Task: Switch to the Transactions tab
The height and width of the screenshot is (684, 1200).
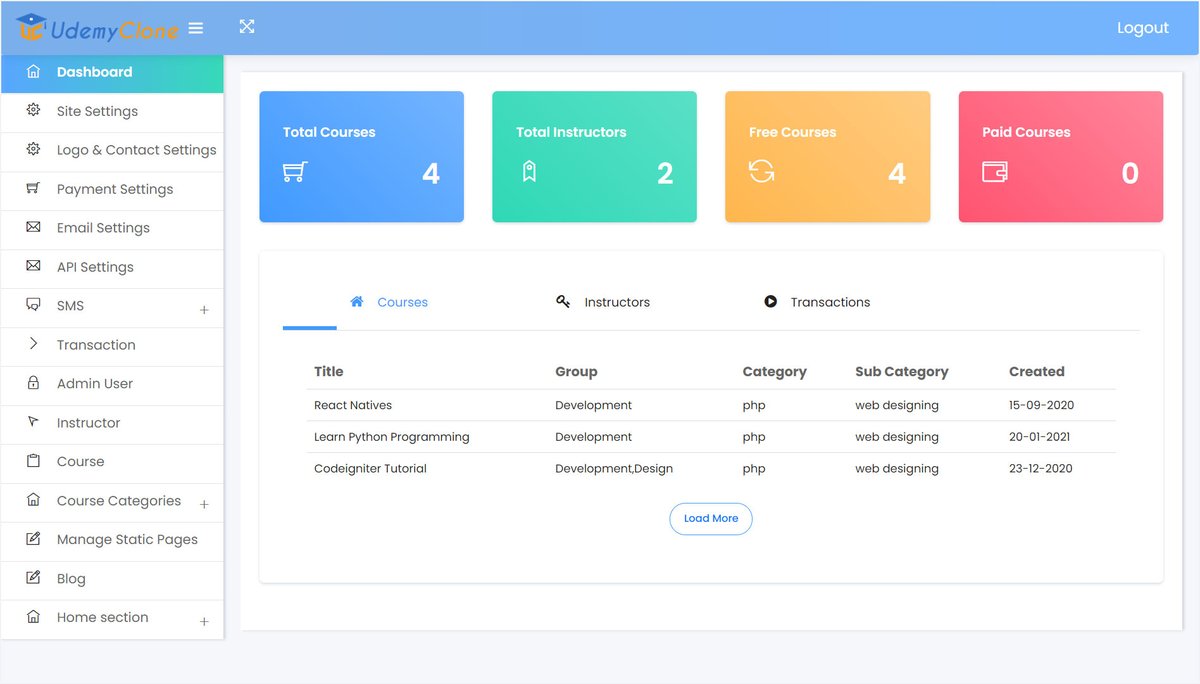Action: 817,302
